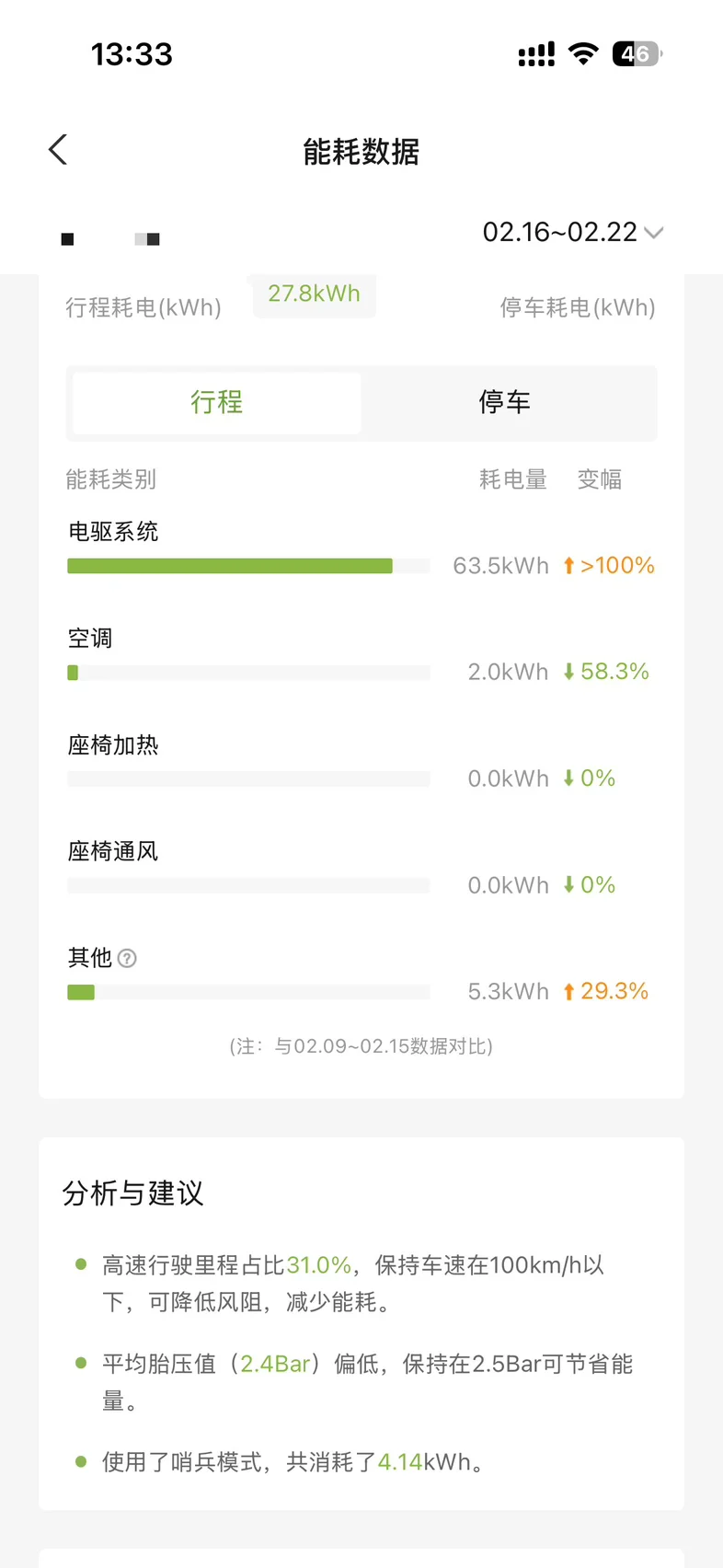Tap the orange up arrow beside >100%

click(x=568, y=566)
